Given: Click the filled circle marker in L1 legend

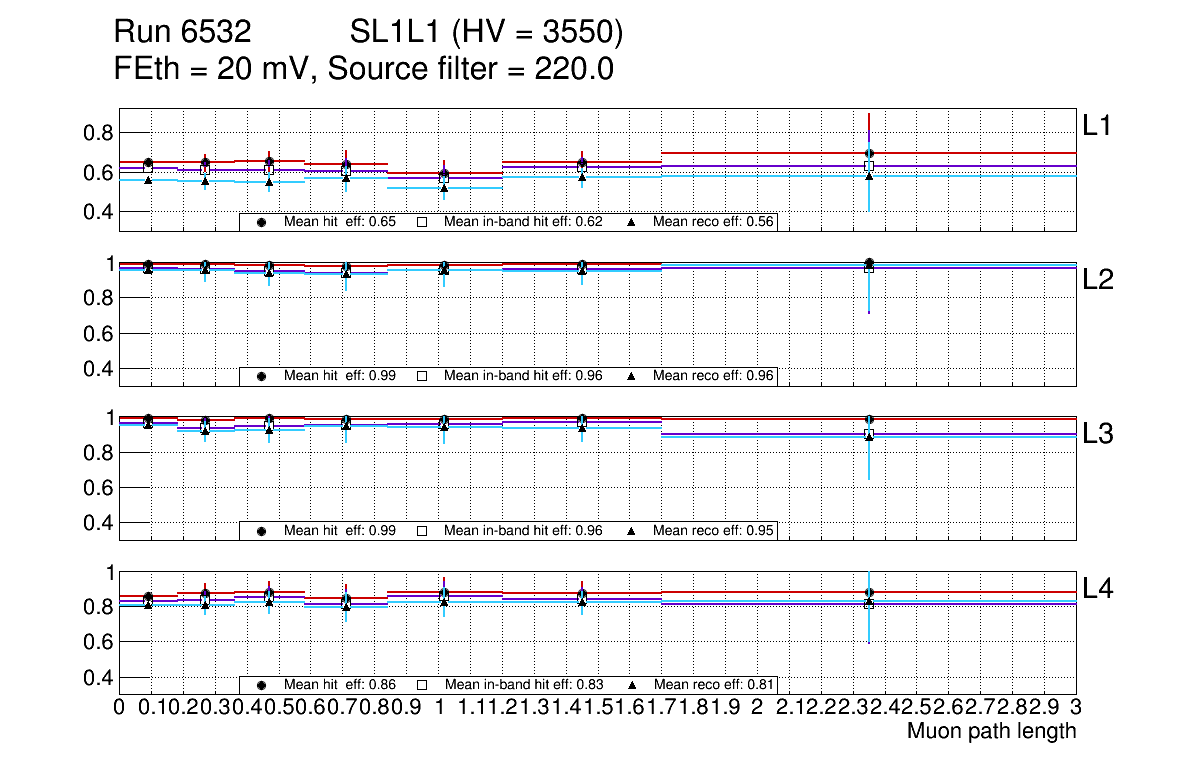Looking at the screenshot, I should [262, 222].
